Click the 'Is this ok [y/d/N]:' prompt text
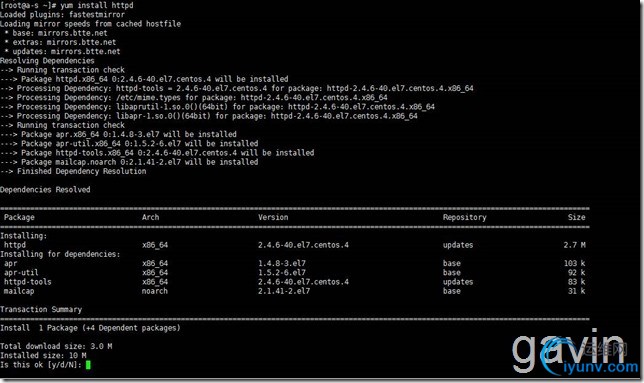The height and width of the screenshot is (383, 644). 41,365
